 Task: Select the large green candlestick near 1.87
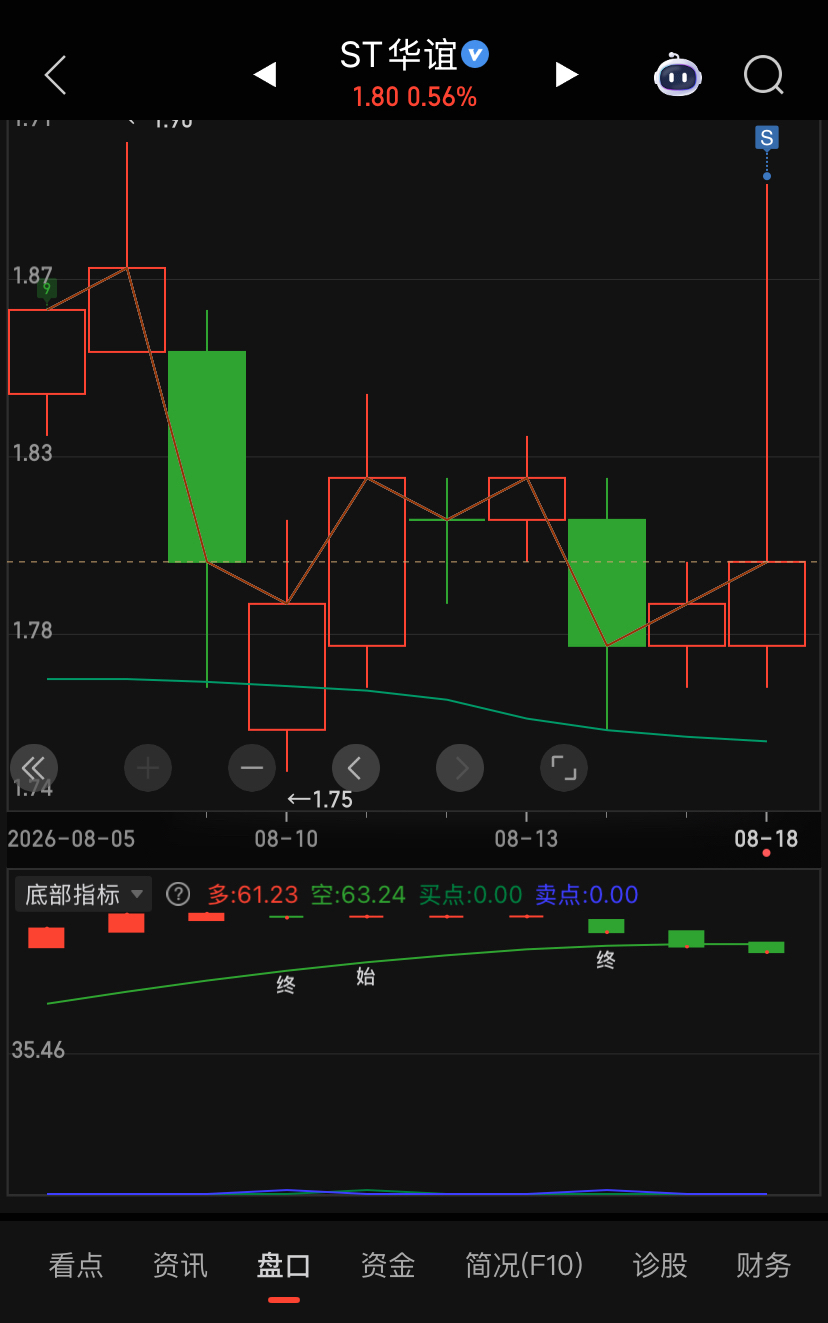207,456
